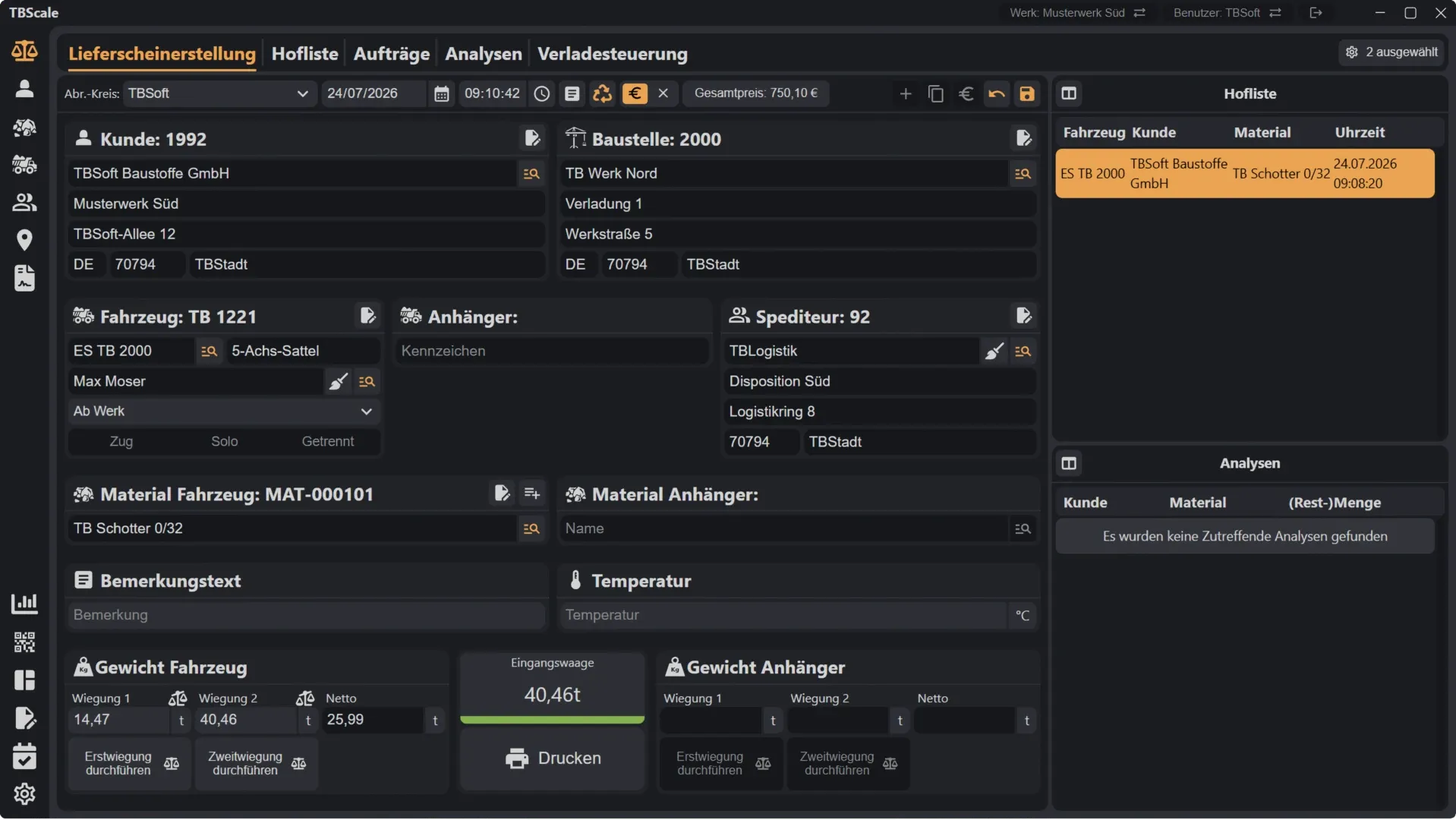Screen dimensions: 1456x820
Task: Edit Kunde 1992 with edit icon
Action: [532, 138]
